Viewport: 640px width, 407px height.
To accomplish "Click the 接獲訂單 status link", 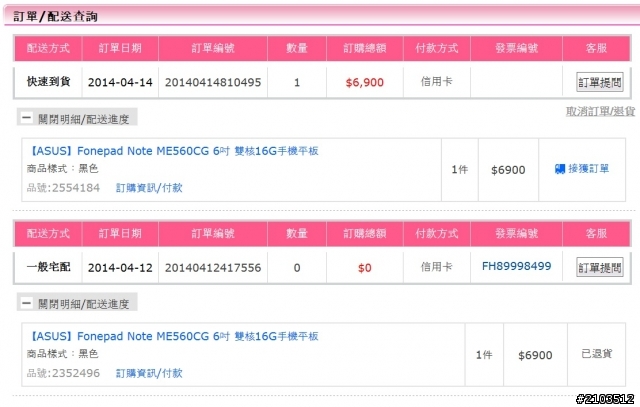I will tap(589, 169).
